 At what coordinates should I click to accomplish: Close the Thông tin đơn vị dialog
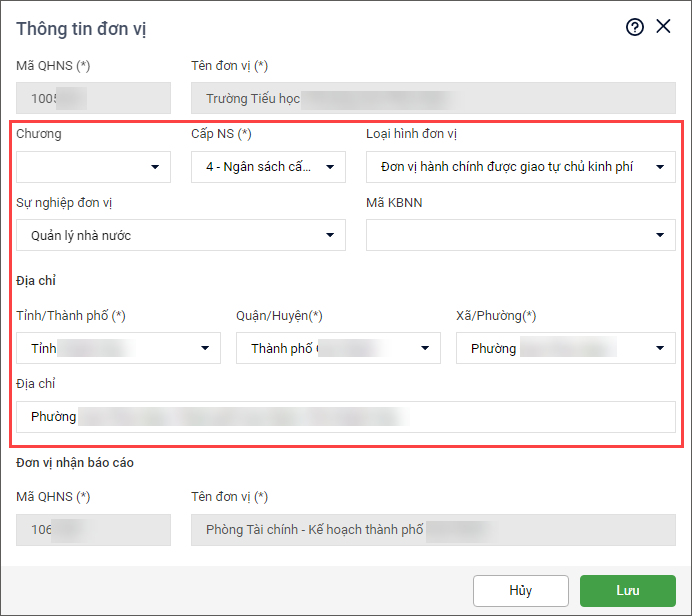pyautogui.click(x=663, y=28)
